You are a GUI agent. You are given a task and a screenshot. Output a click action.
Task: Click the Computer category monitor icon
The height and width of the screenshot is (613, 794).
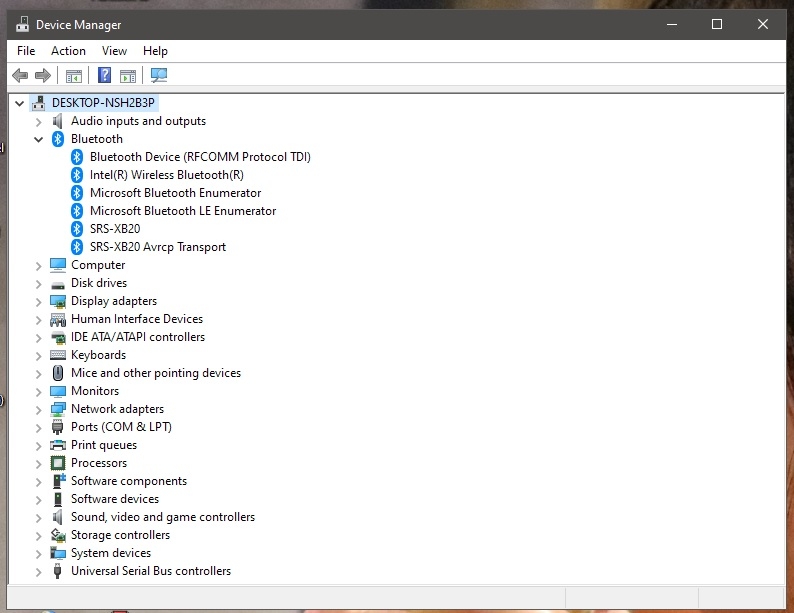(58, 265)
